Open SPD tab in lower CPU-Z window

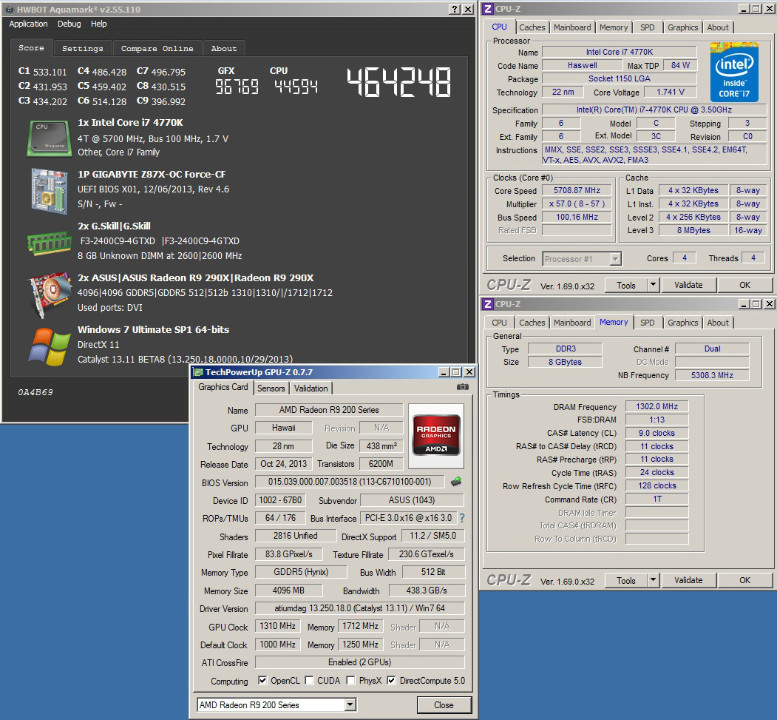(x=647, y=323)
